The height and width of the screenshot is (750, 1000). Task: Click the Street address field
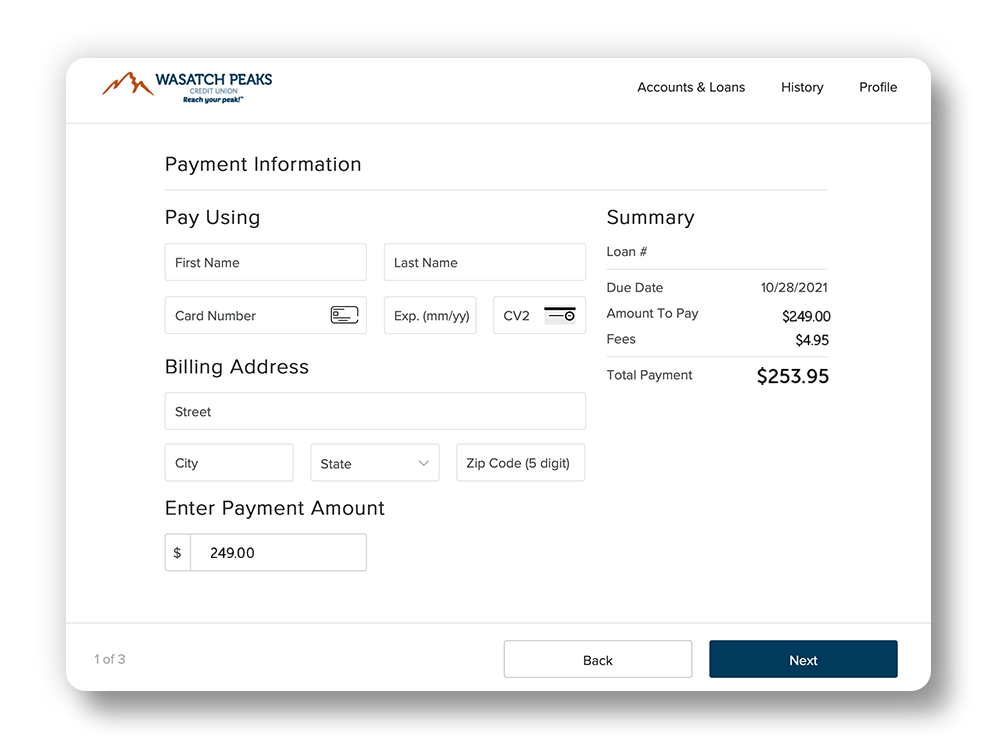point(375,411)
